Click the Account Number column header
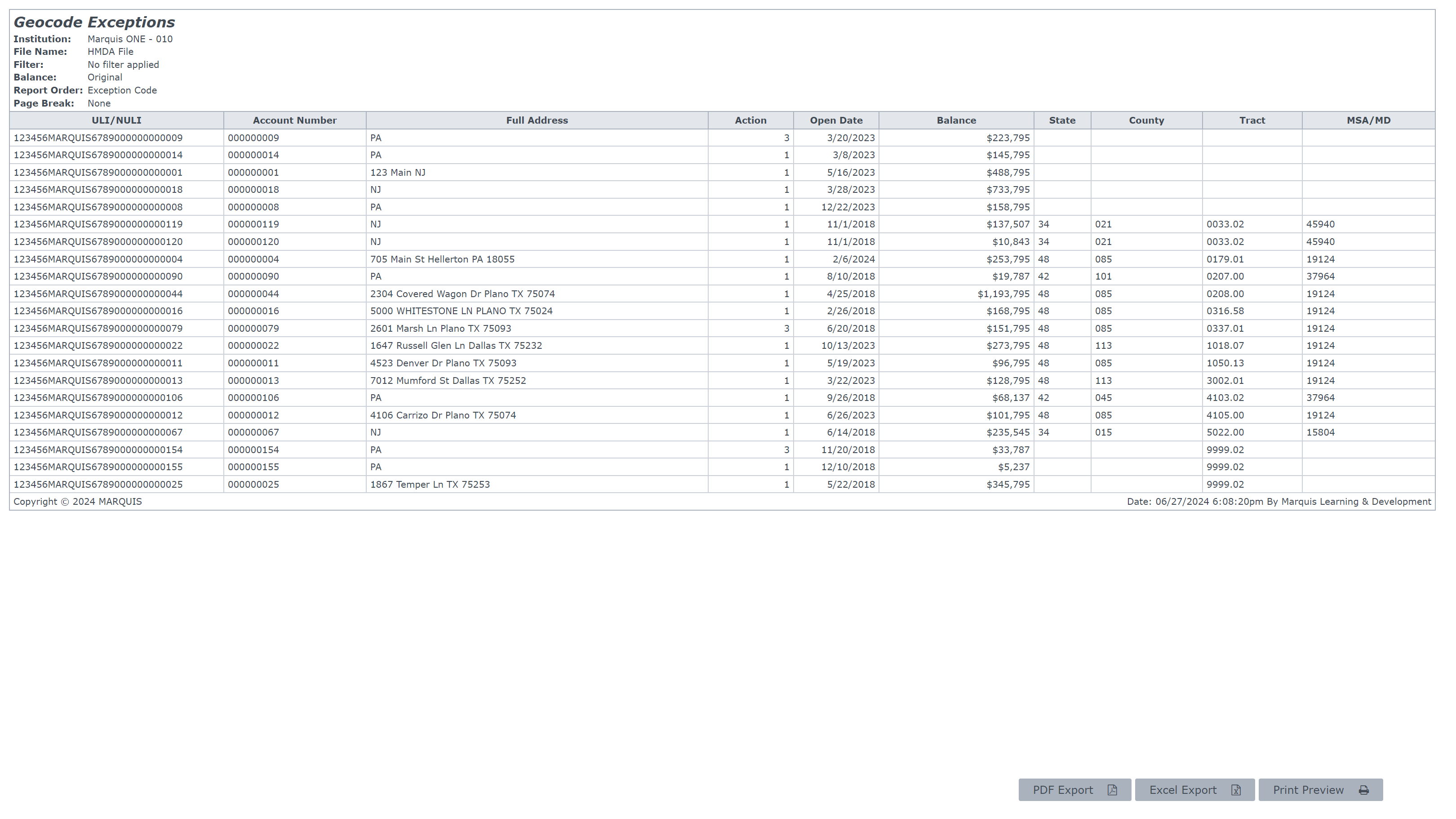 [294, 120]
